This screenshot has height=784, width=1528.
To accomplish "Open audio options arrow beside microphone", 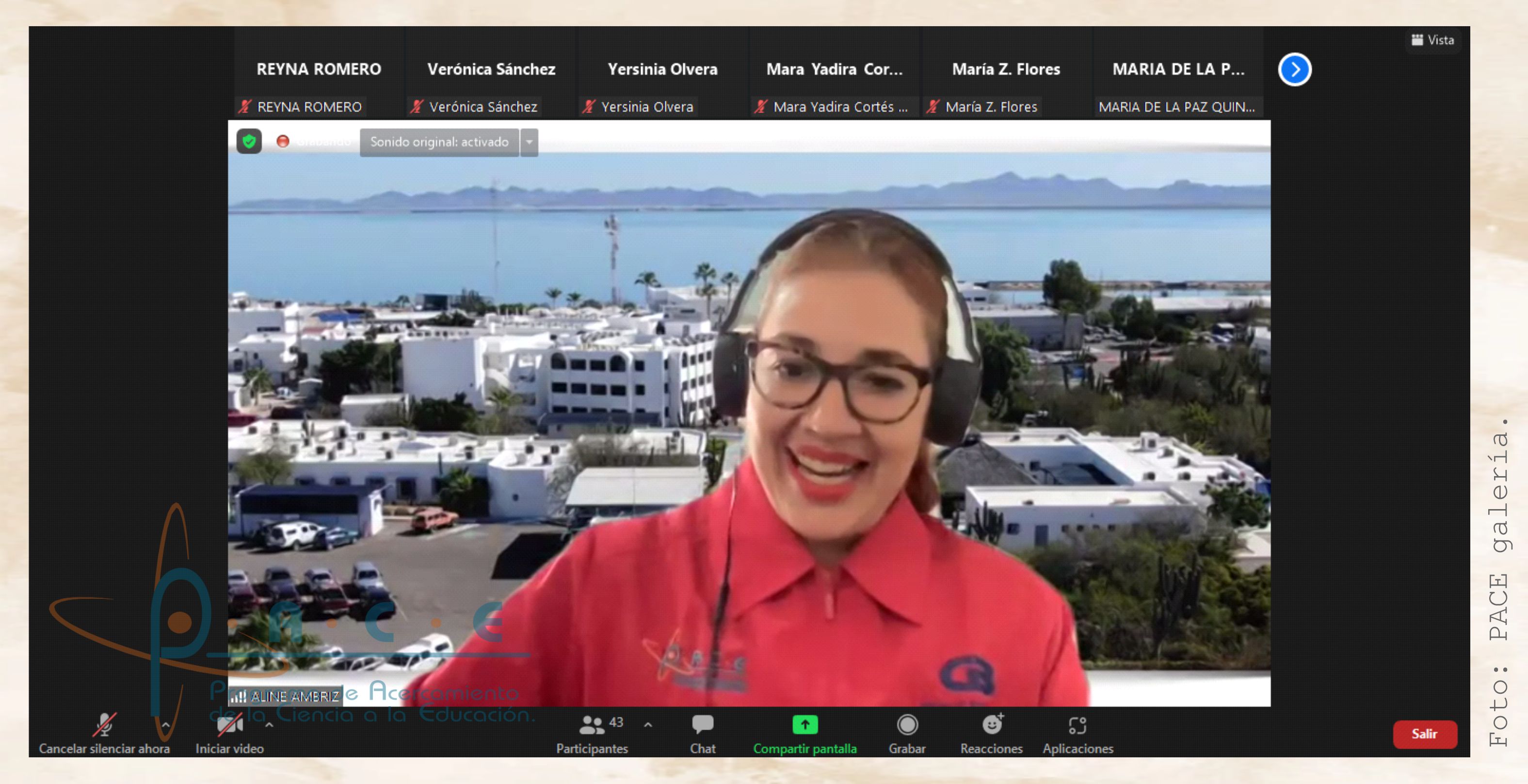I will tap(165, 725).
